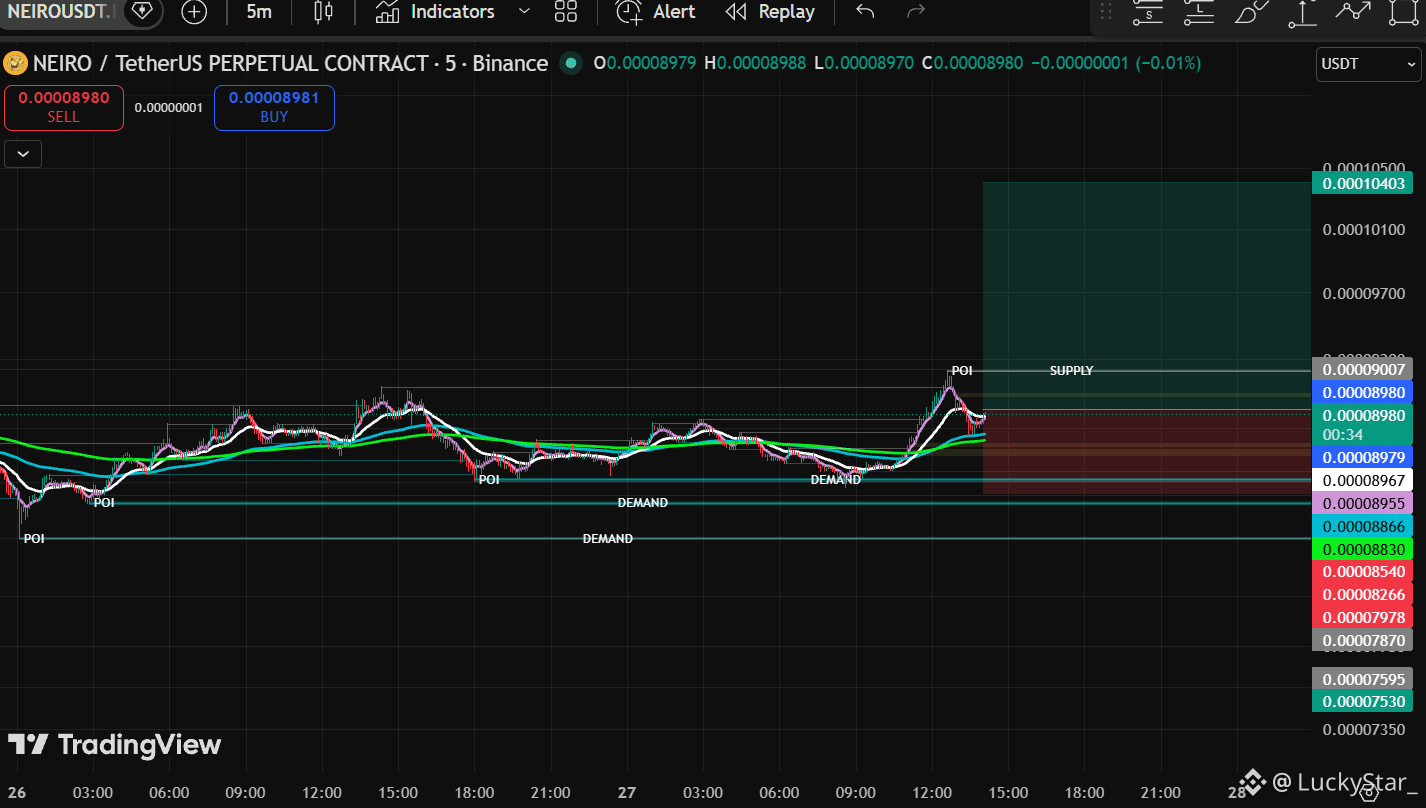
Task: Click the cyan 0.00008866 price label
Action: [1363, 526]
